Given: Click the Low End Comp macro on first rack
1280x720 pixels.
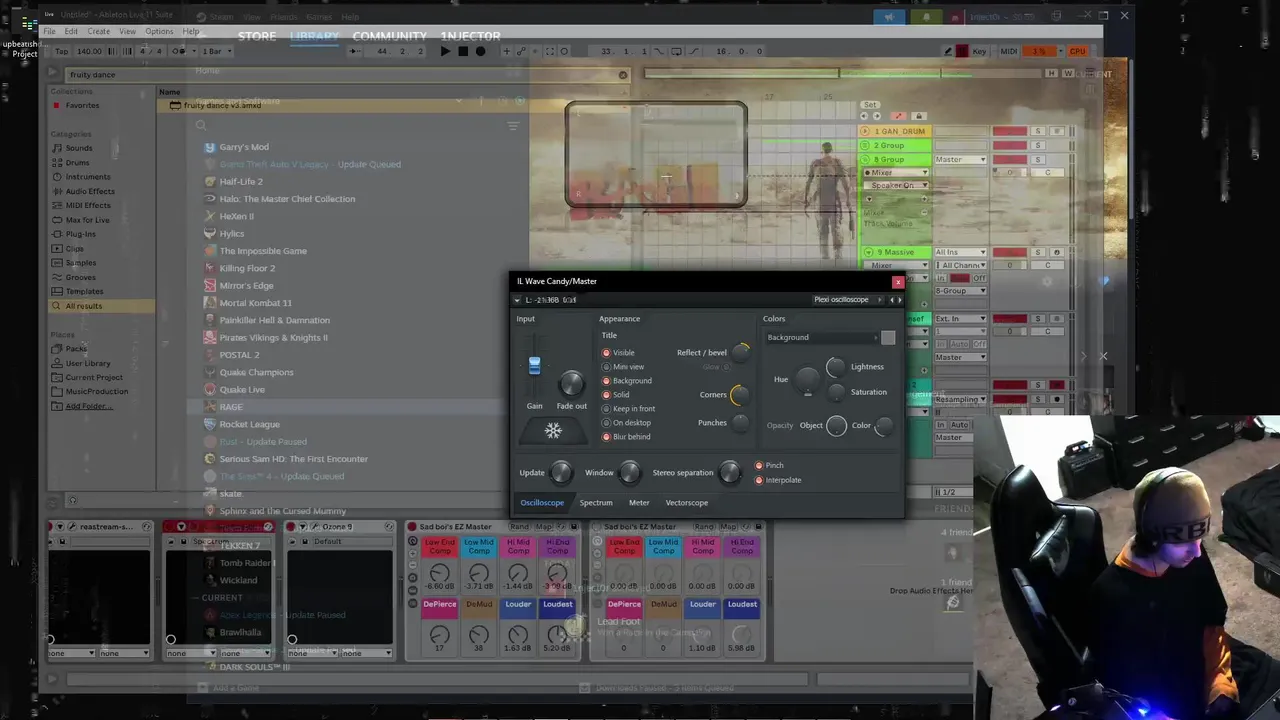Looking at the screenshot, I should [x=439, y=546].
